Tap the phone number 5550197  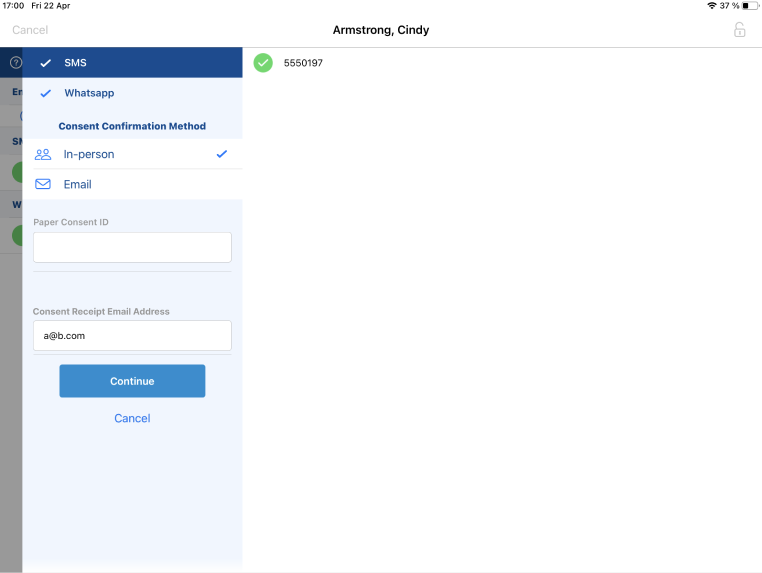click(303, 63)
